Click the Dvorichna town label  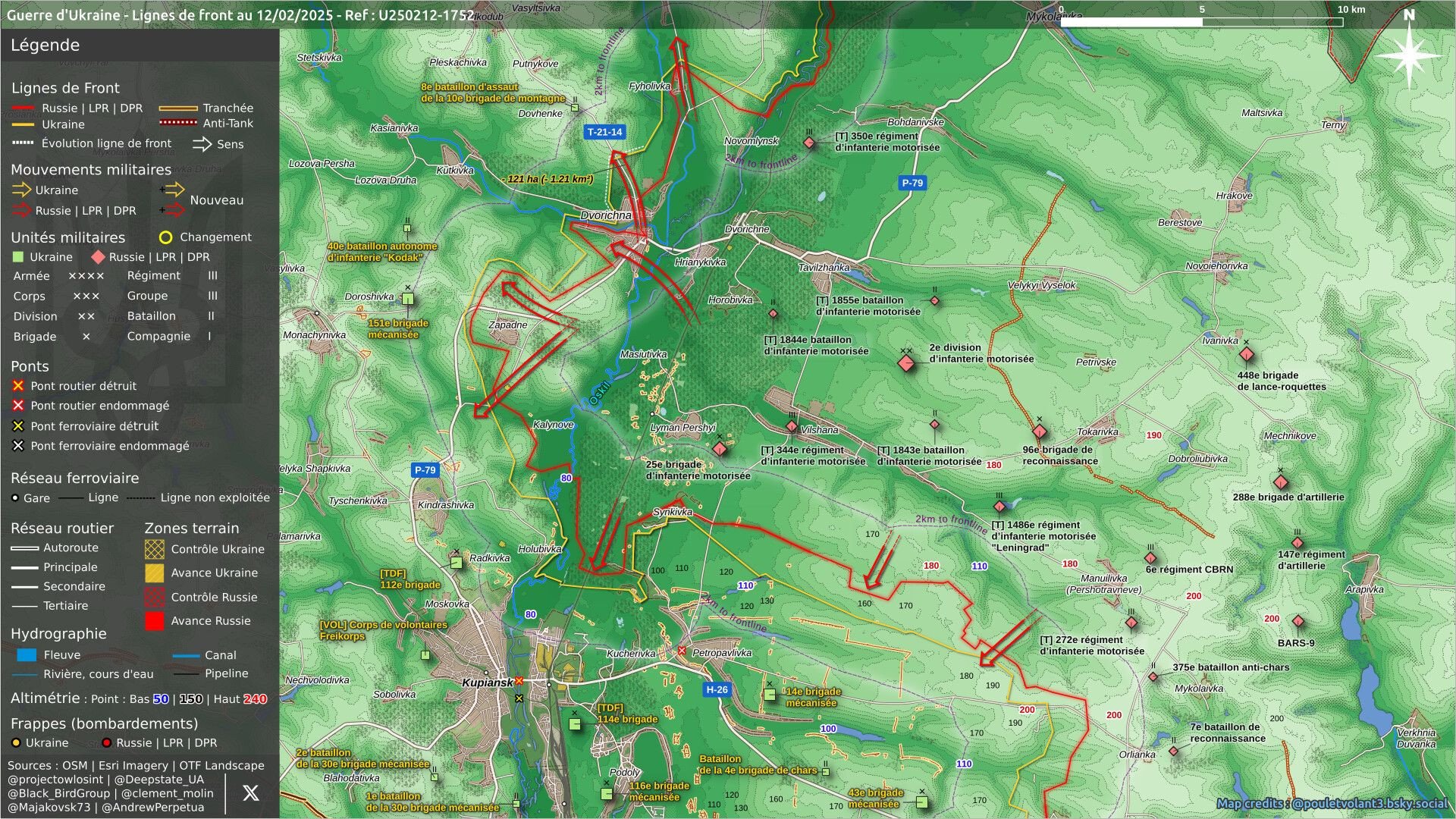click(x=606, y=215)
